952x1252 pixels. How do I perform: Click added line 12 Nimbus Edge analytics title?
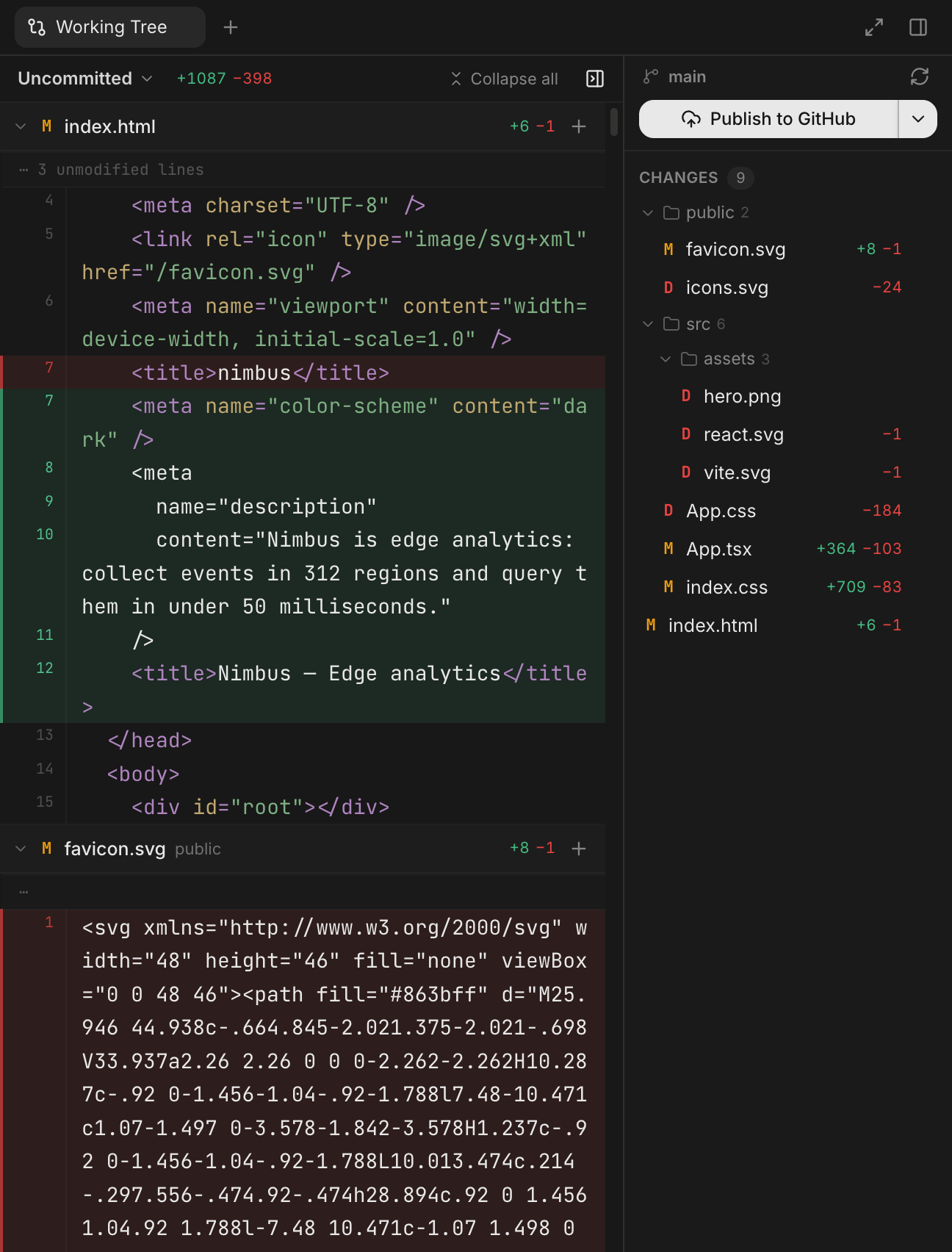click(x=303, y=689)
